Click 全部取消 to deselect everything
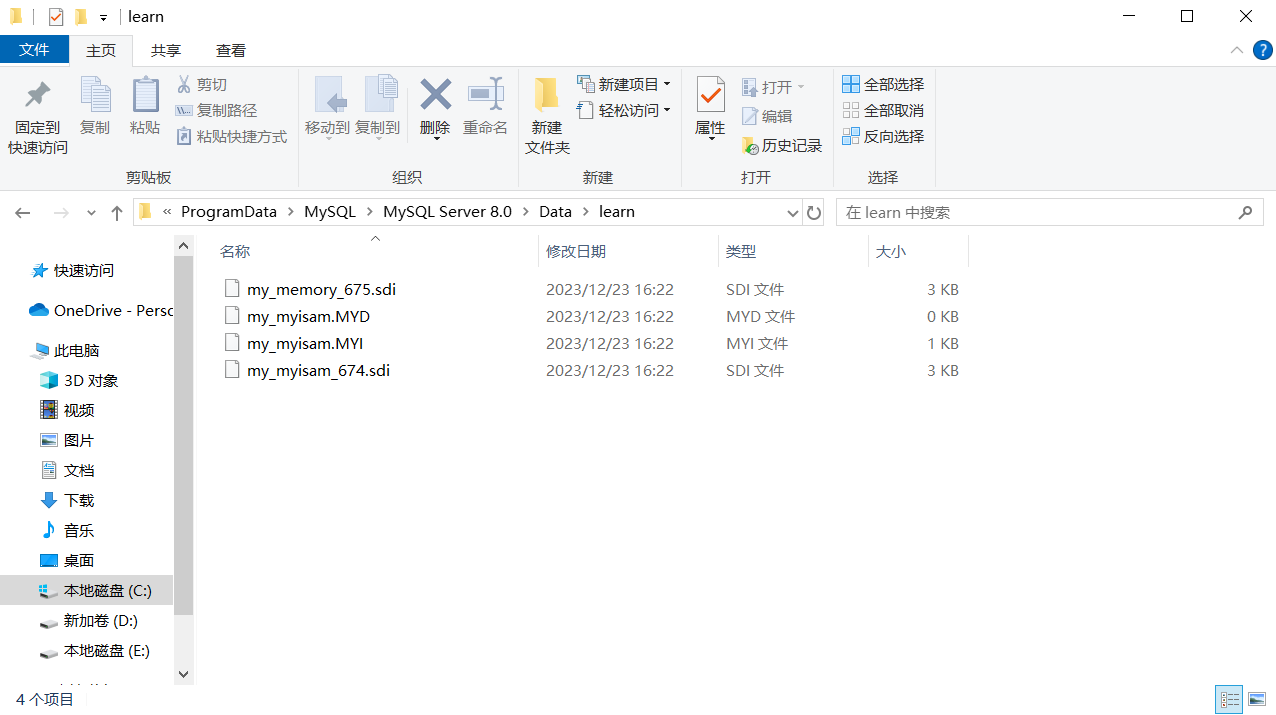Screen dimensions: 1276x715 click(x=883, y=111)
